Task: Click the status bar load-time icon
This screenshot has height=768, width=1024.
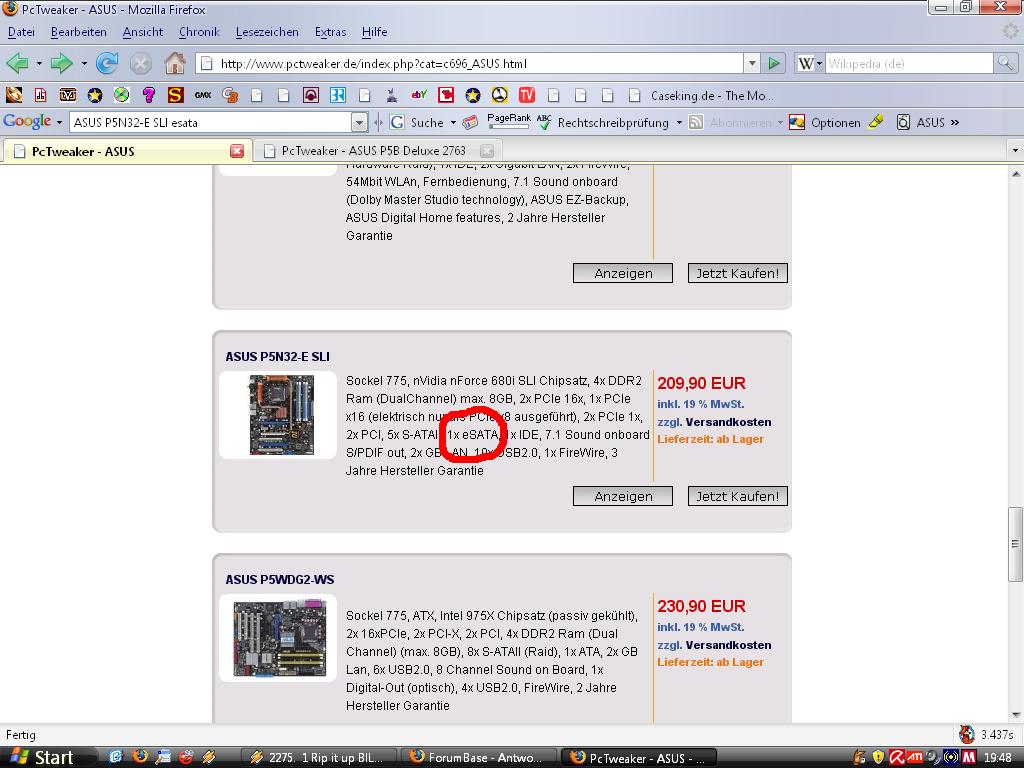Action: [967, 734]
